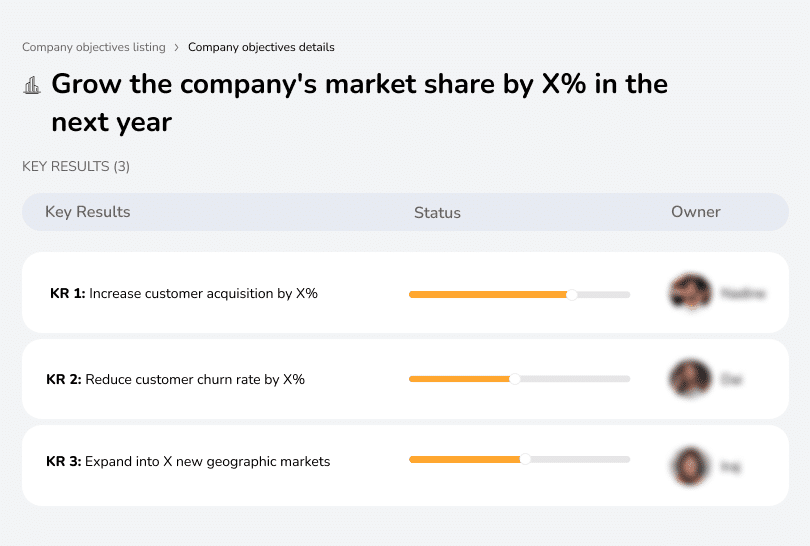Click Company objectives details breadcrumb

[261, 47]
